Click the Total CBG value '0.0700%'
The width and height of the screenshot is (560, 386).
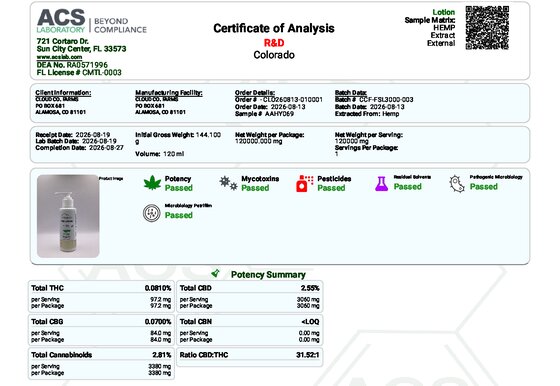(x=158, y=322)
